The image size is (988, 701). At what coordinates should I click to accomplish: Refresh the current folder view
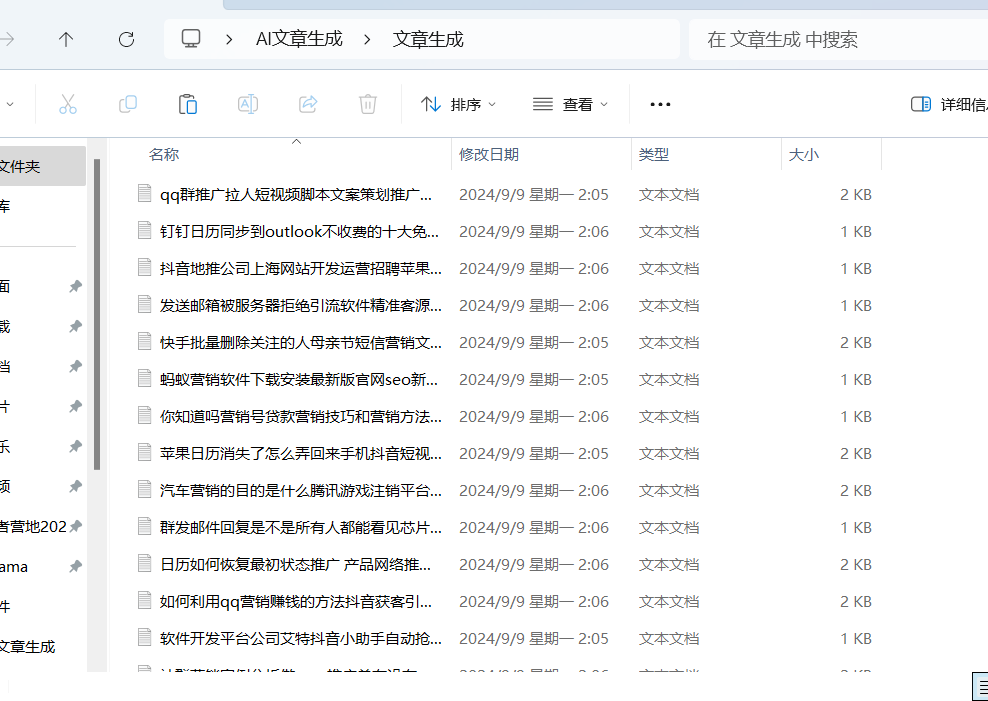tap(127, 40)
